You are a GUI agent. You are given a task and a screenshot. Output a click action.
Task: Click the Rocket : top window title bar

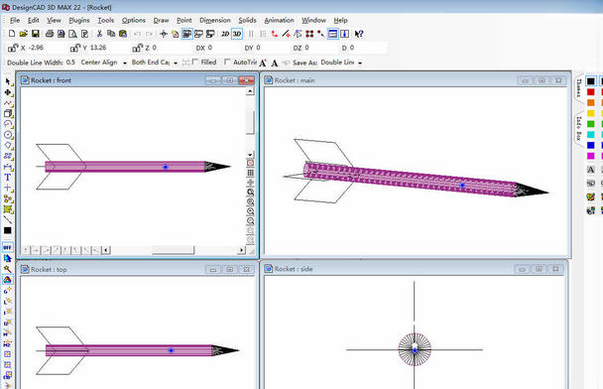[138, 269]
